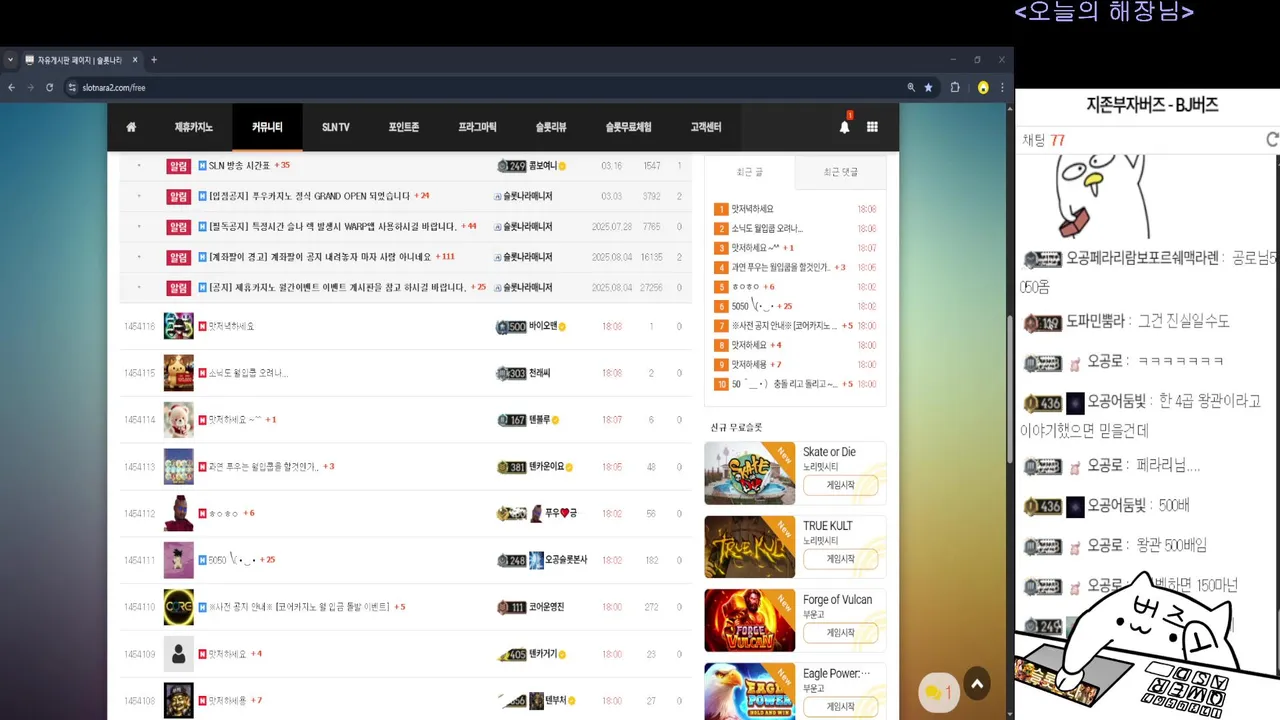
Task: Open the notice 'SLN 방송 시간표'
Action: click(239, 166)
